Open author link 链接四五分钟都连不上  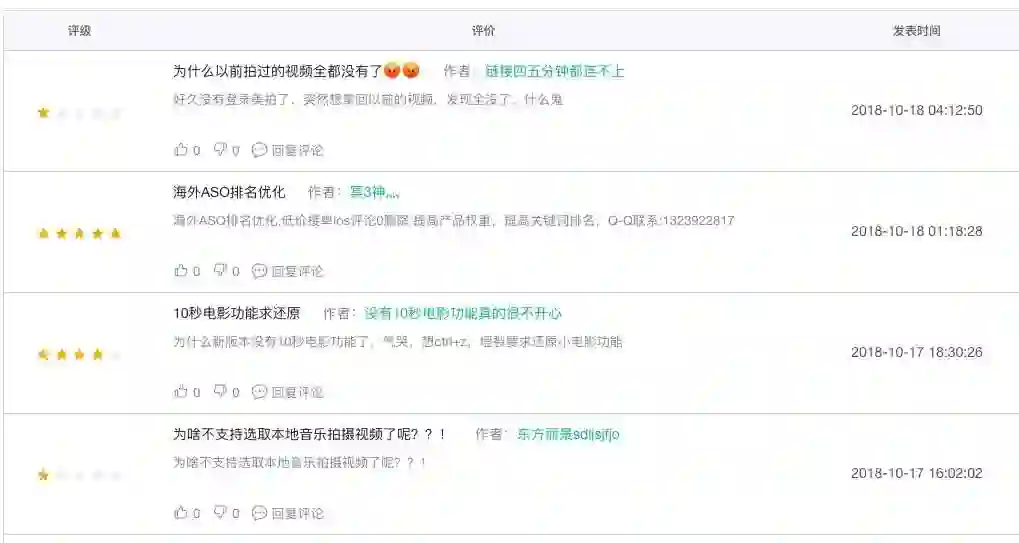pyautogui.click(x=554, y=71)
